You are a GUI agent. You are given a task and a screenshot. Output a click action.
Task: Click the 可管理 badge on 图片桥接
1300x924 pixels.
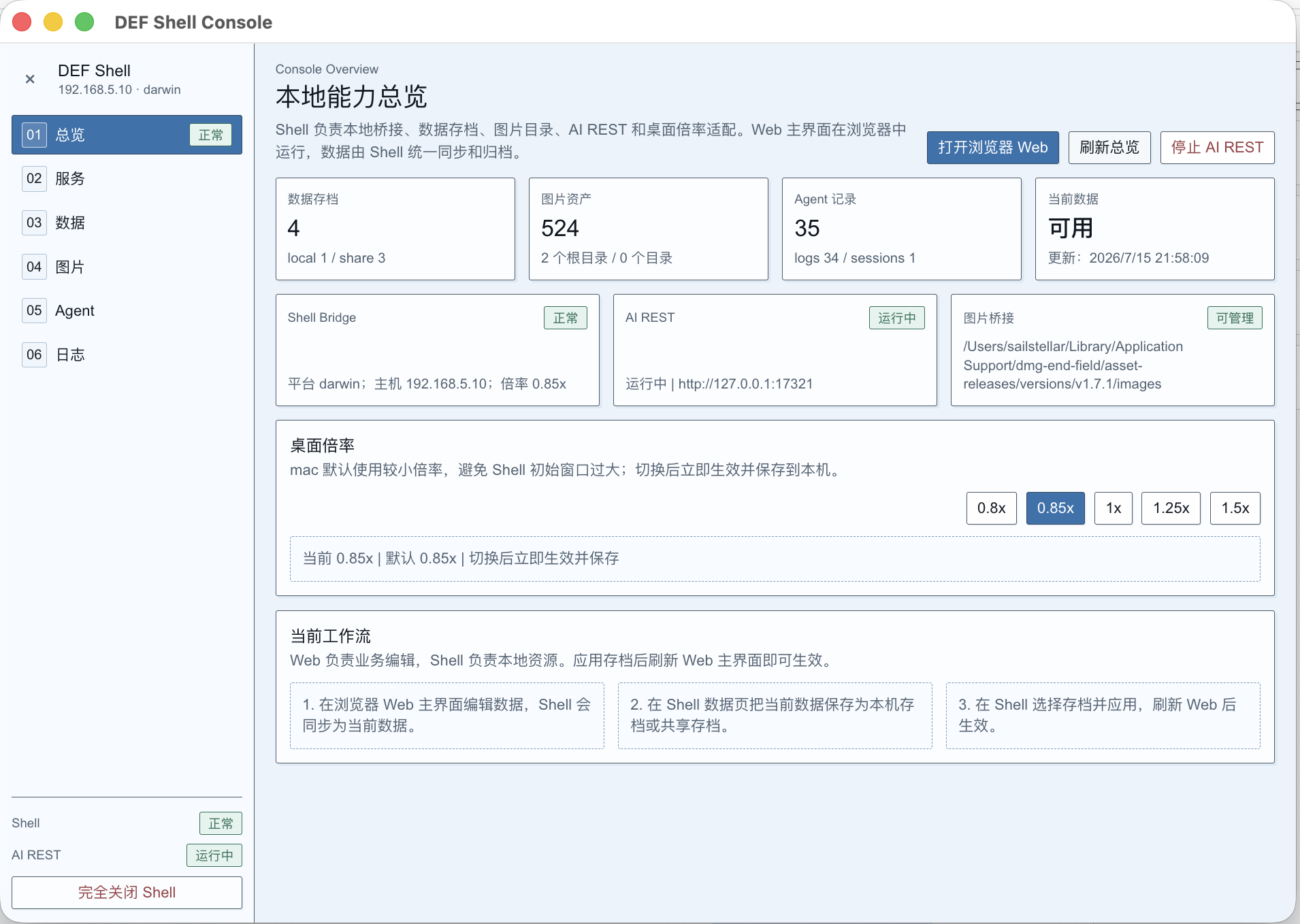pyautogui.click(x=1235, y=318)
